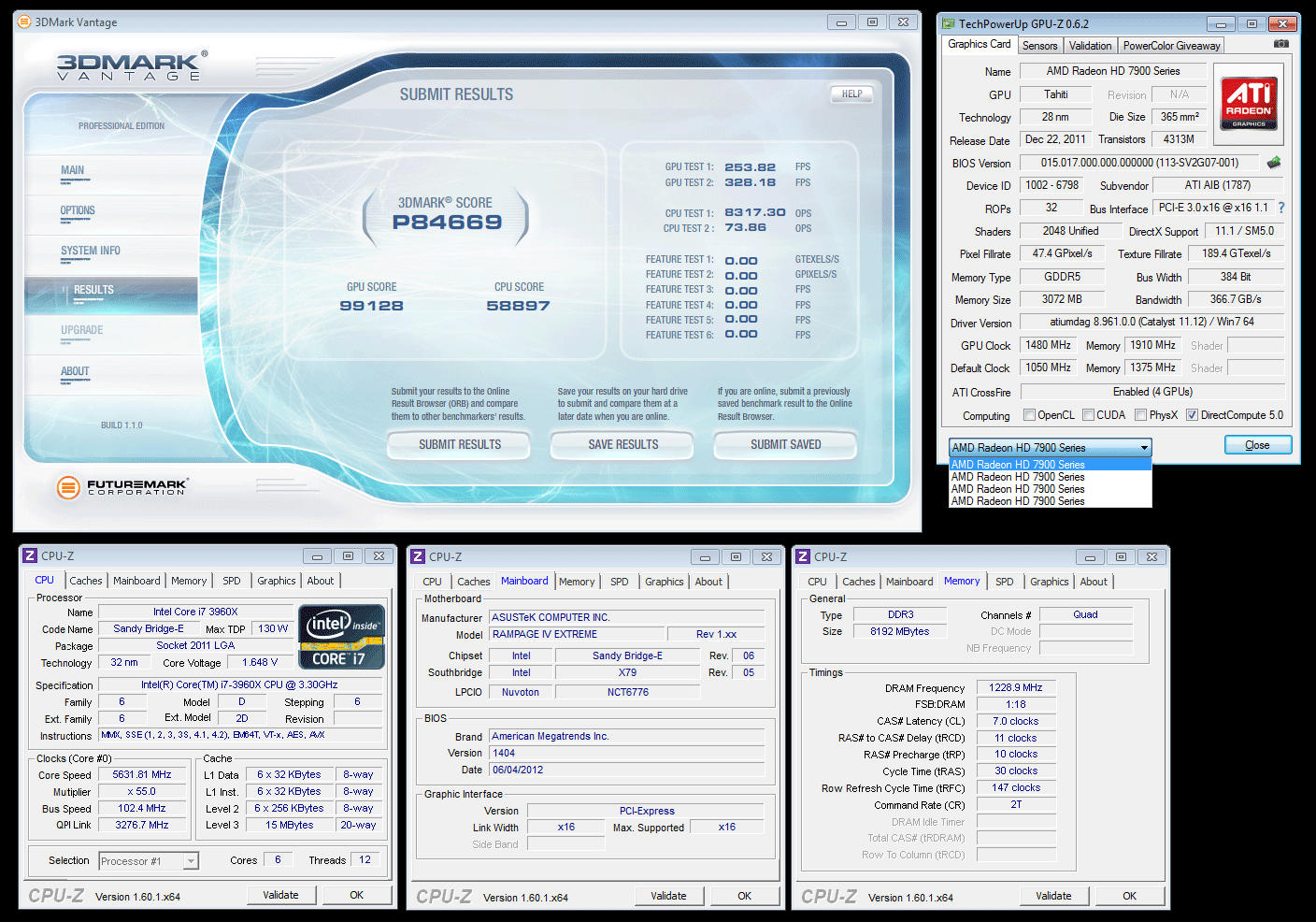Open About in the 3DMark Vantage sidebar

point(75,372)
